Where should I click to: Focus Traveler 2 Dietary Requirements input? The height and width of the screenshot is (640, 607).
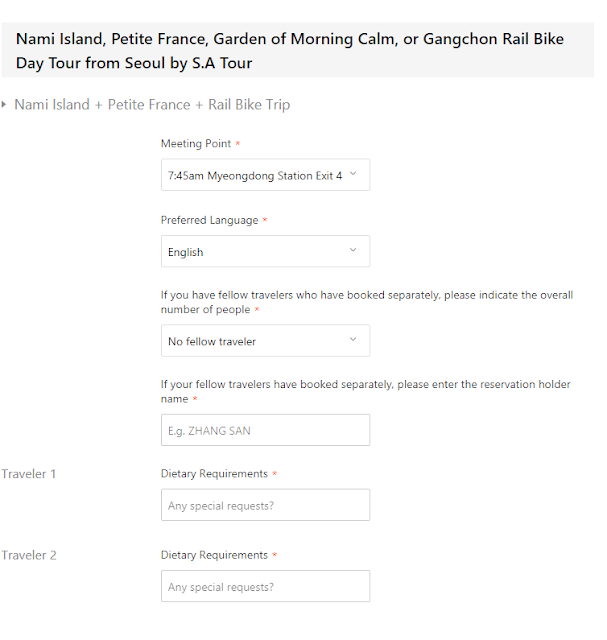(x=265, y=586)
